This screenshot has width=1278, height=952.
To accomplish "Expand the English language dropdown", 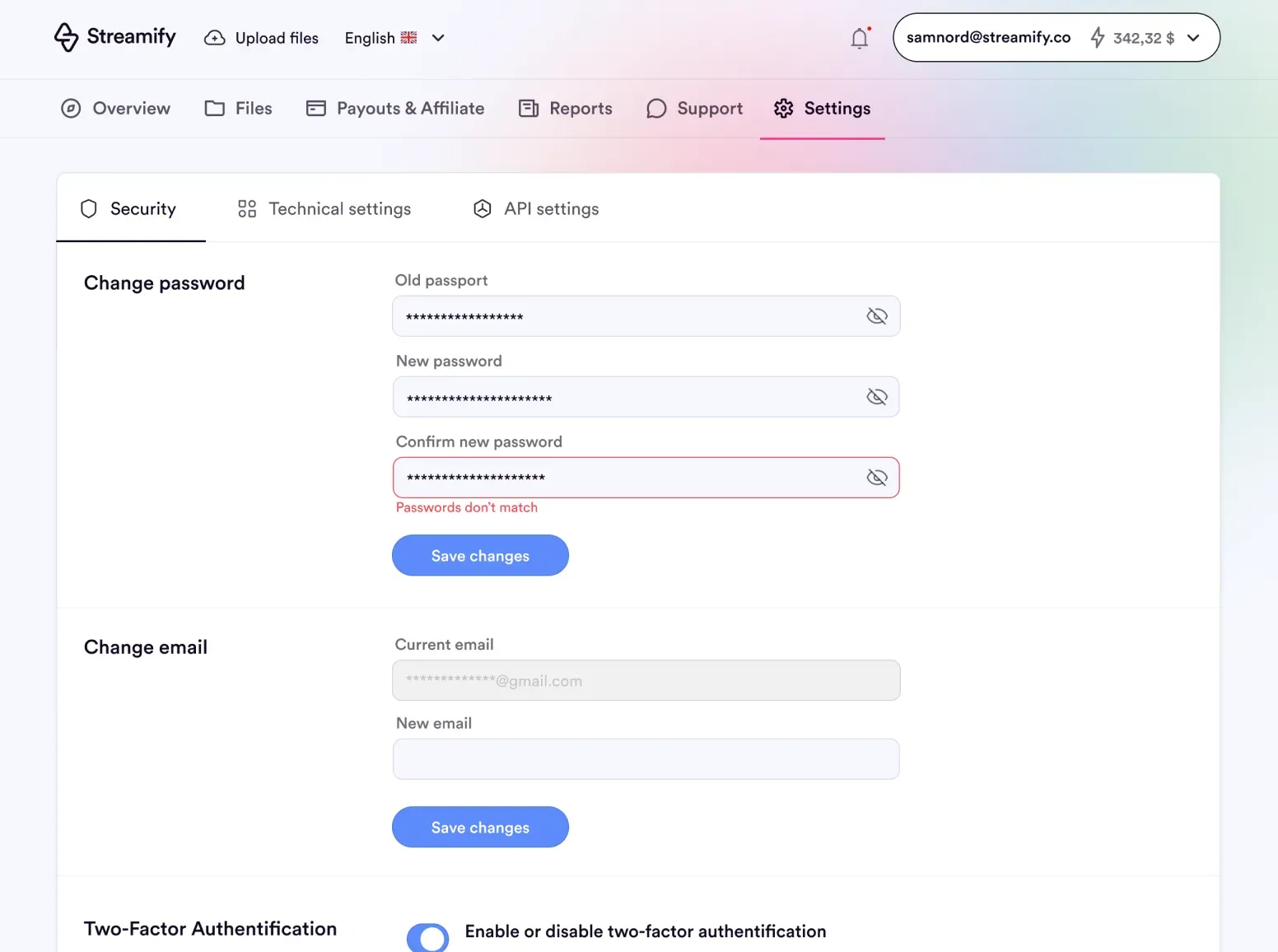I will point(438,38).
